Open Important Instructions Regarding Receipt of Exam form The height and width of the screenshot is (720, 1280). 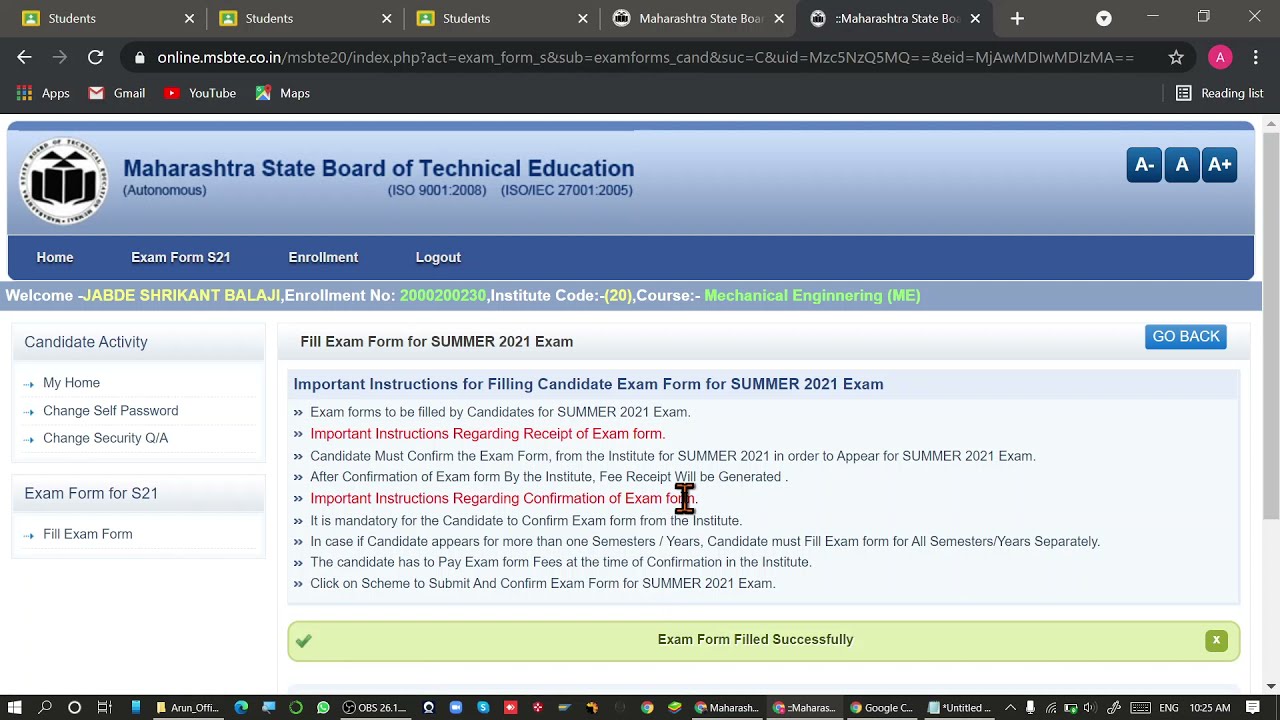[x=487, y=434]
